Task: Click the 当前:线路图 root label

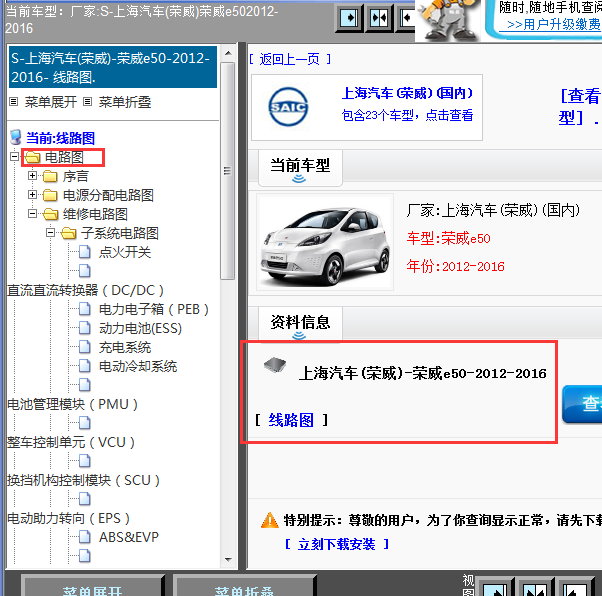Action: 60,138
